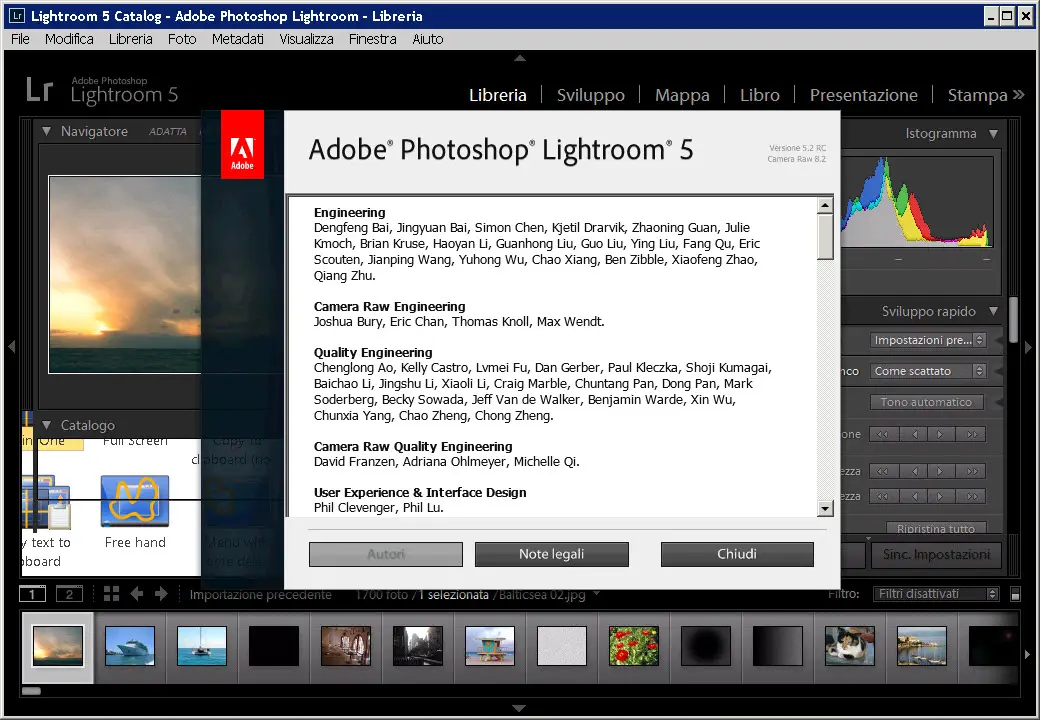Select the cat thumbnail in filmstrip
This screenshot has width=1040, height=720.
pyautogui.click(x=850, y=646)
